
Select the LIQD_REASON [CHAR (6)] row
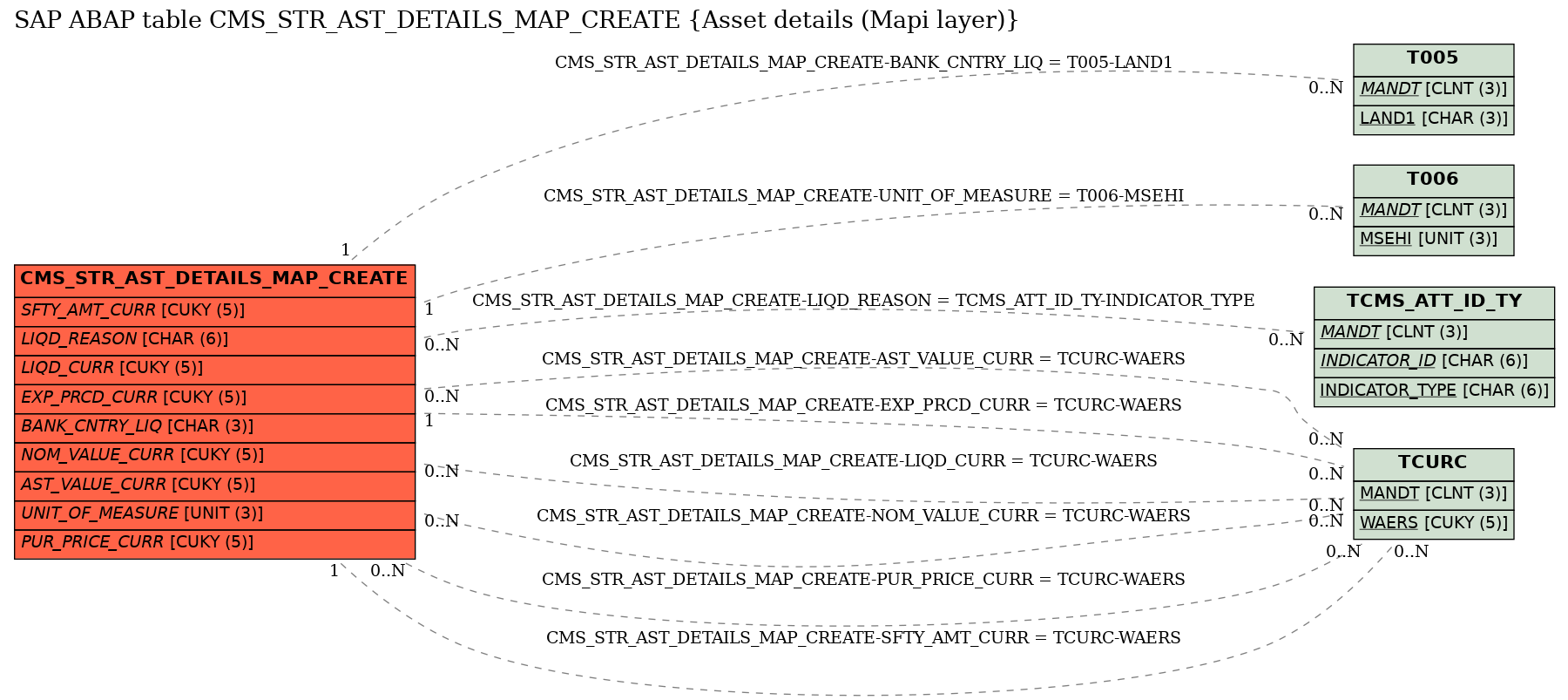pos(214,340)
